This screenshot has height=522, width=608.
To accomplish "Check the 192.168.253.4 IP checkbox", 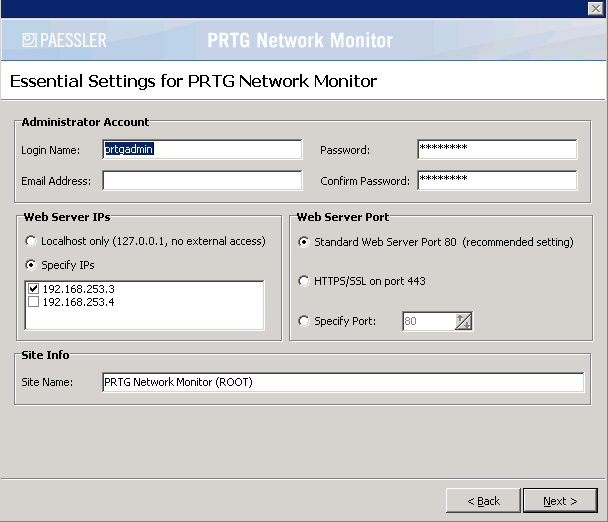I will 34,302.
